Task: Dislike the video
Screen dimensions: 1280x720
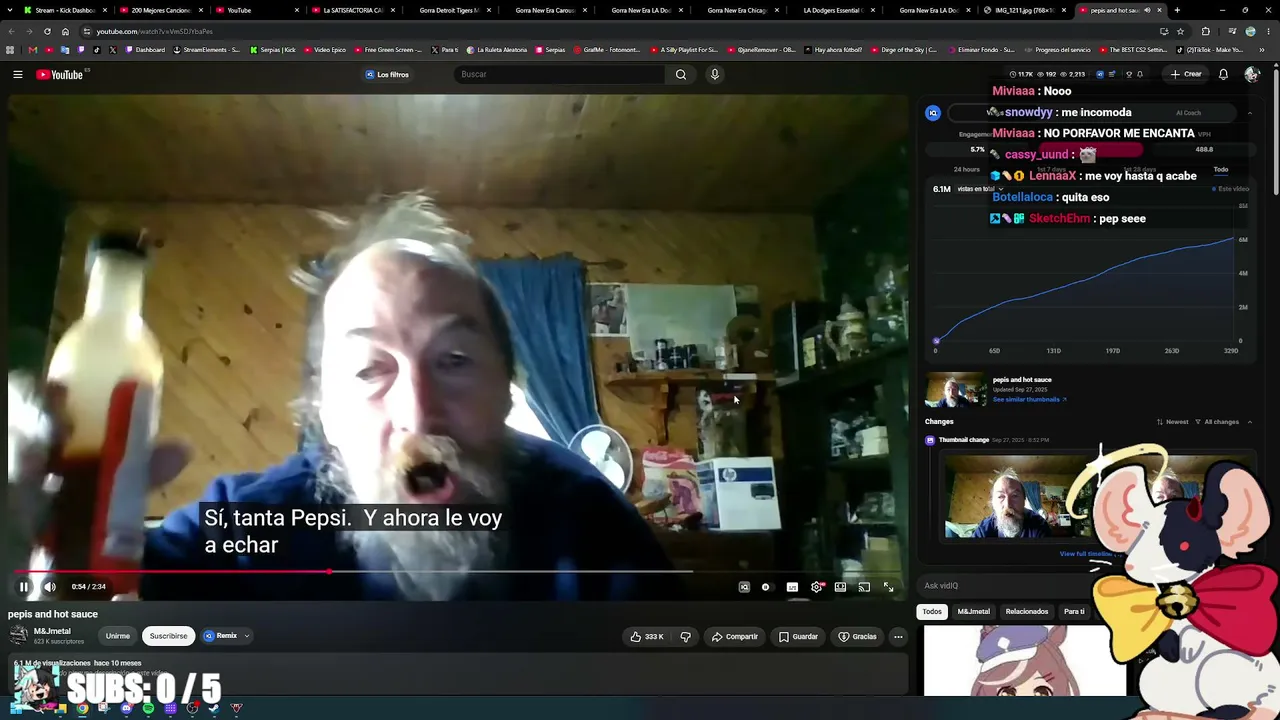Action: (685, 636)
